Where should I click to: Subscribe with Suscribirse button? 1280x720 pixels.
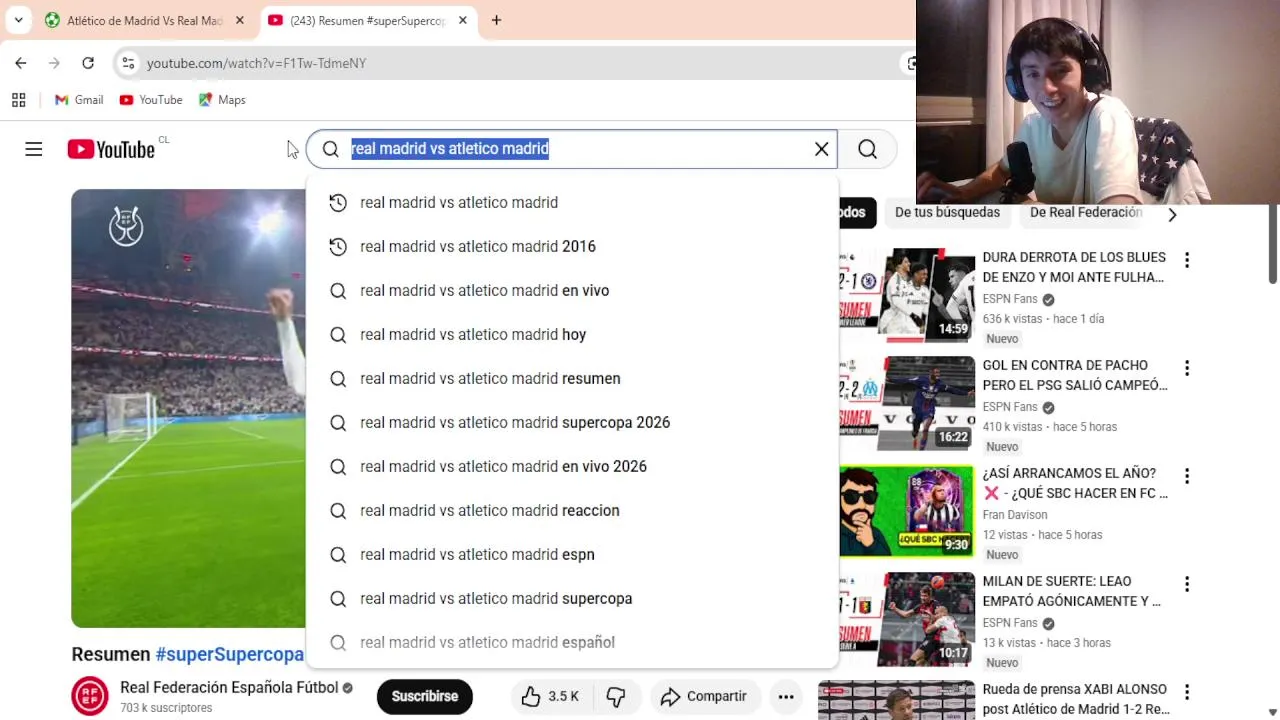[x=425, y=696]
